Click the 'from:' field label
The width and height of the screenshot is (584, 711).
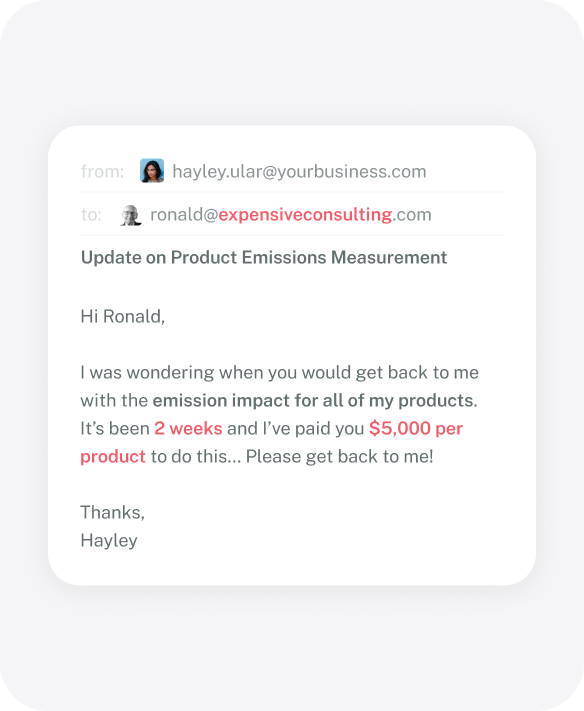click(x=102, y=172)
